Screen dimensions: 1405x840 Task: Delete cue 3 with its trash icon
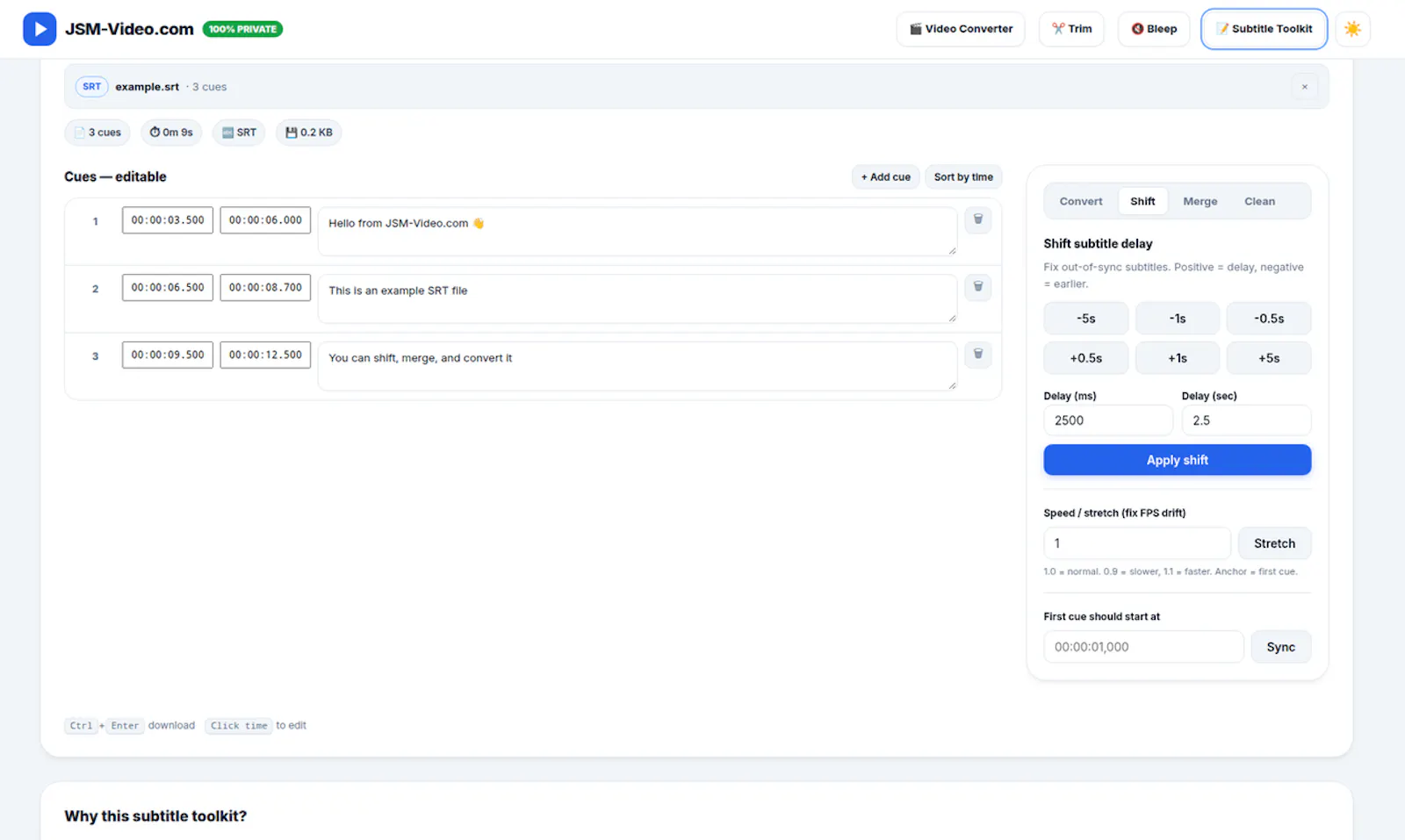978,355
